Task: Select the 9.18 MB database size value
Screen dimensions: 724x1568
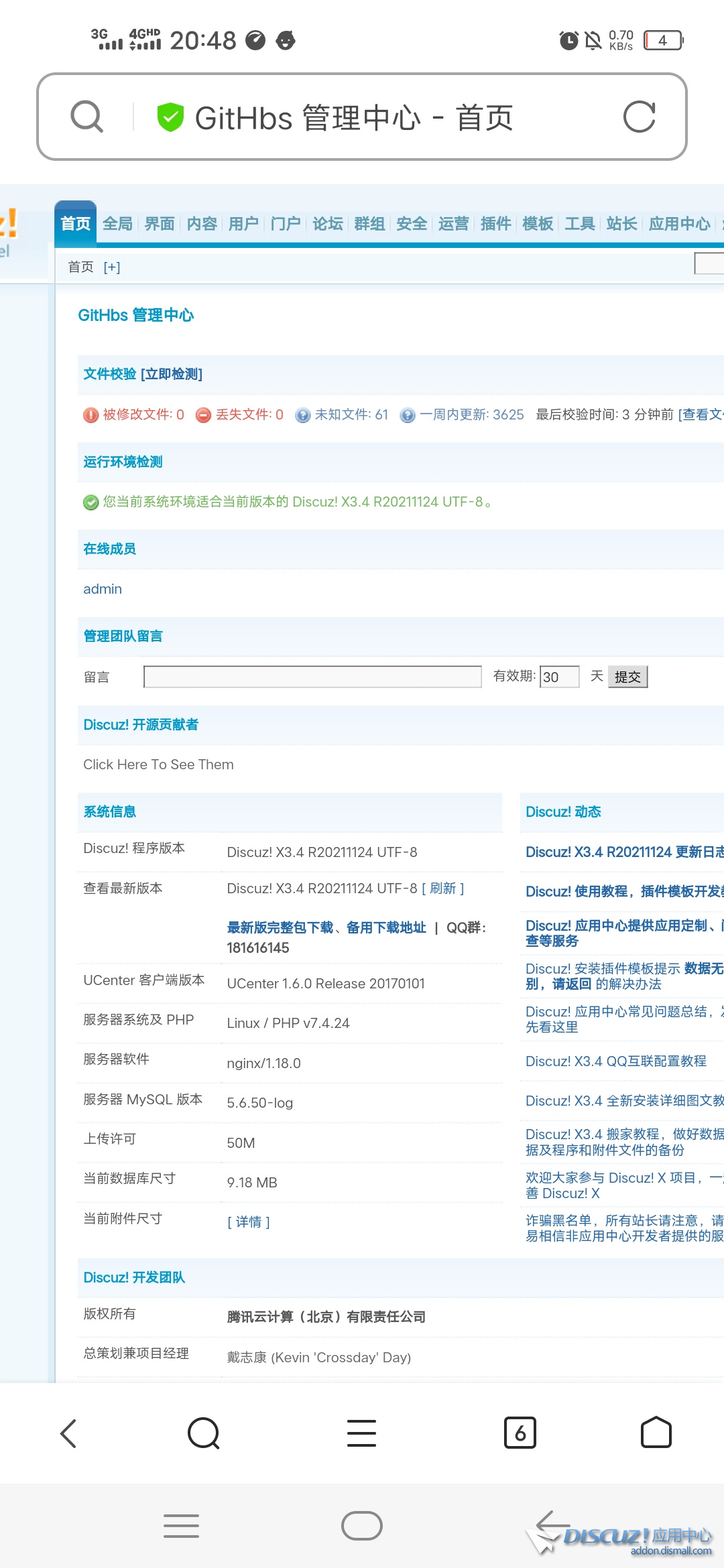Action: click(x=252, y=1183)
